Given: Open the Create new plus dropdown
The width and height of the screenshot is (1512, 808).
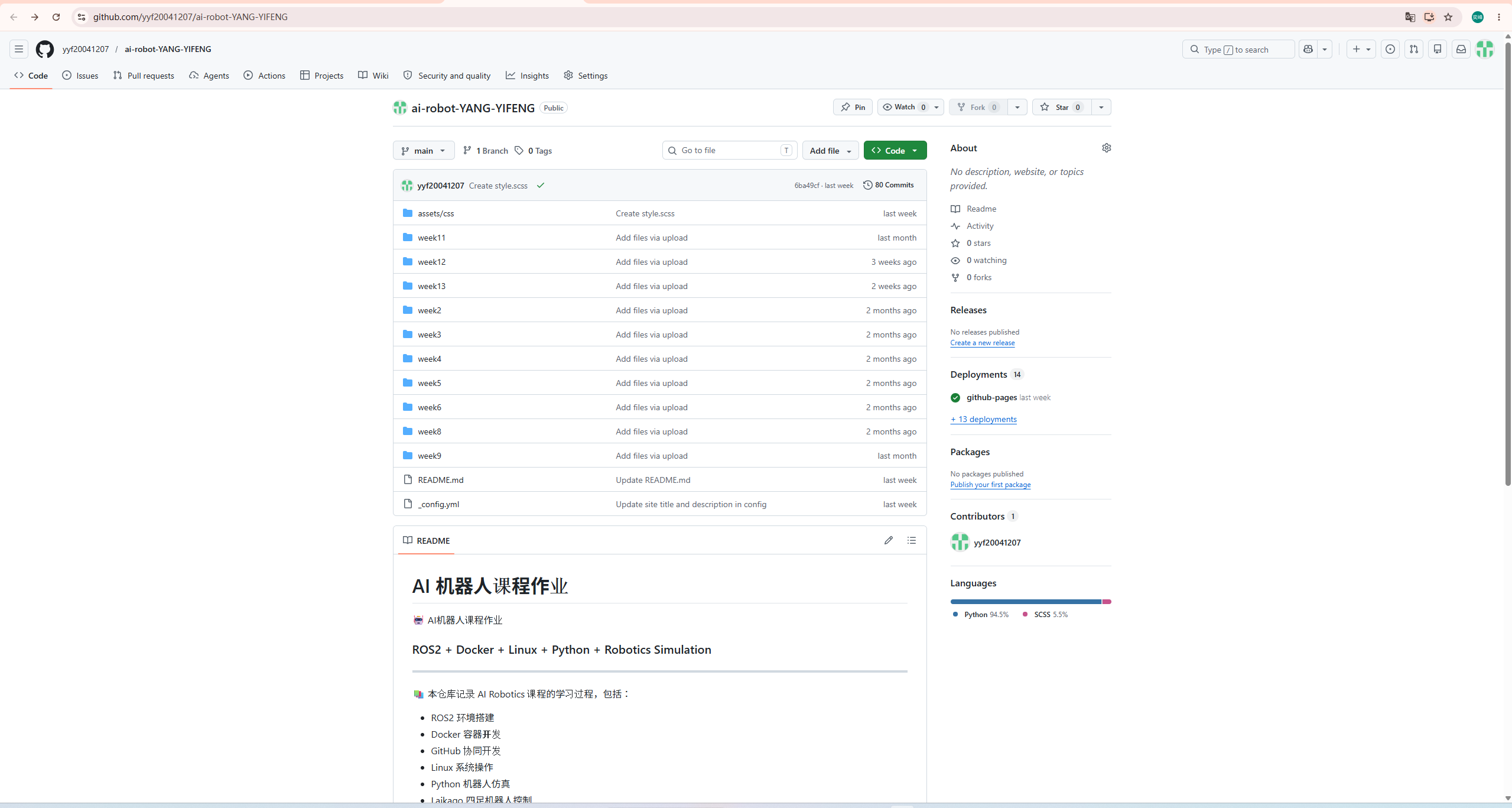Looking at the screenshot, I should click(1361, 49).
